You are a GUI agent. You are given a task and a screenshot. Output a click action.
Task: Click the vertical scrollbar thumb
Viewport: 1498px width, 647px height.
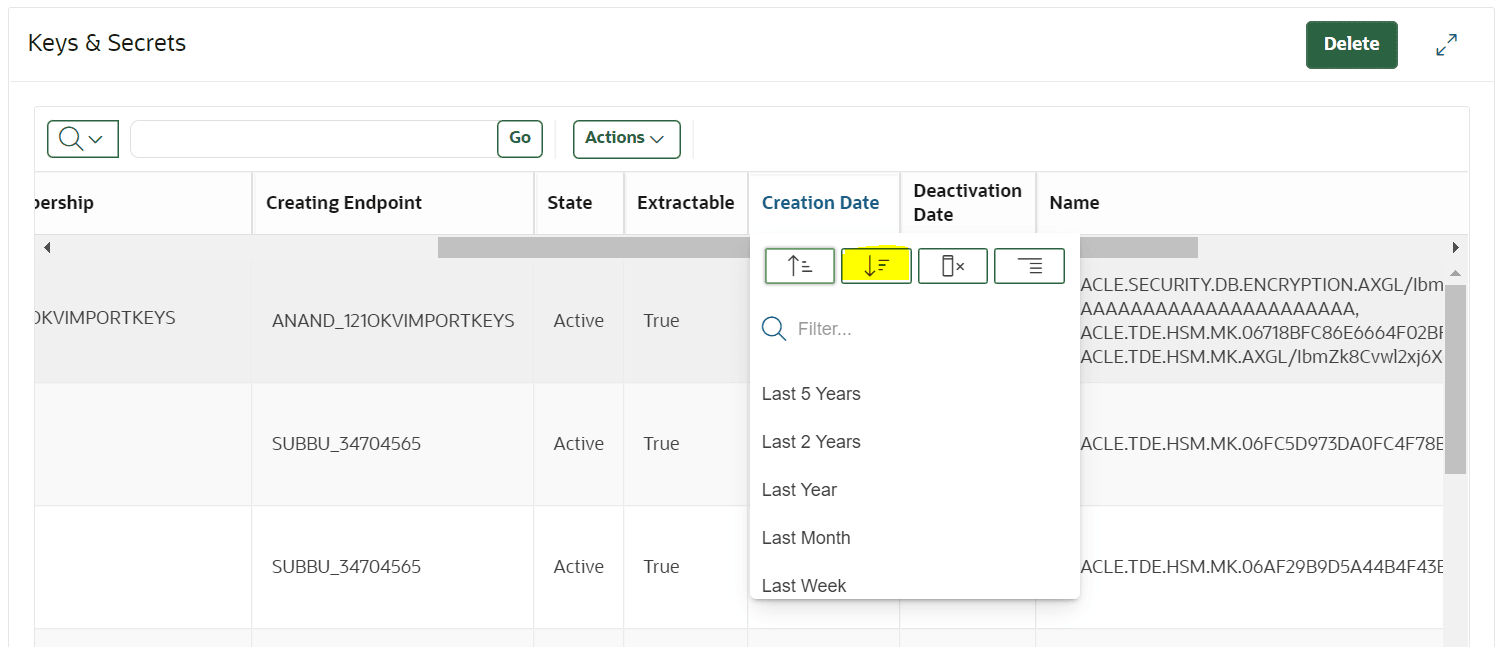tap(1455, 378)
